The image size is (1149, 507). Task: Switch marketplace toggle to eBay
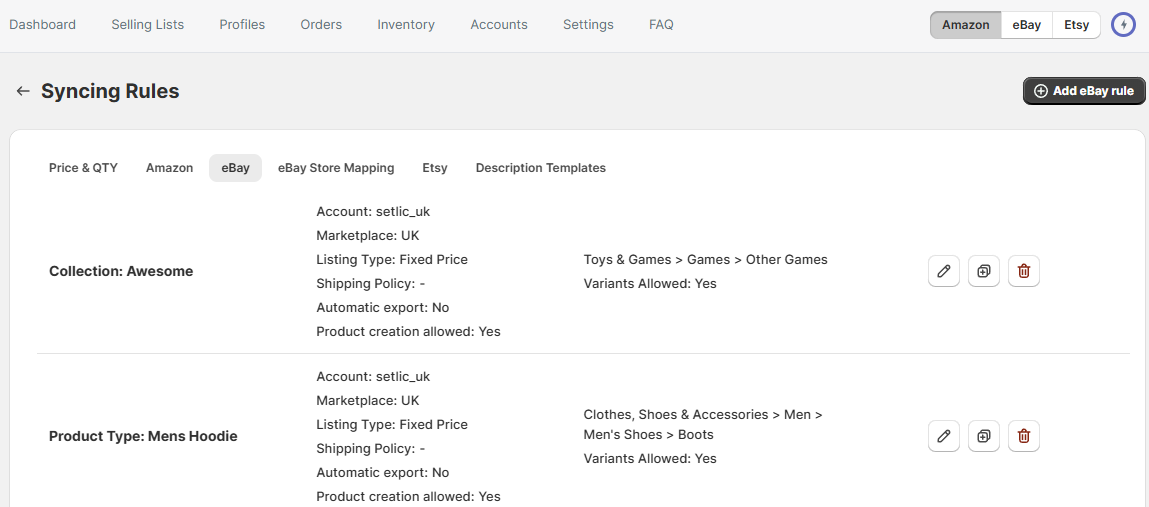pos(1026,25)
